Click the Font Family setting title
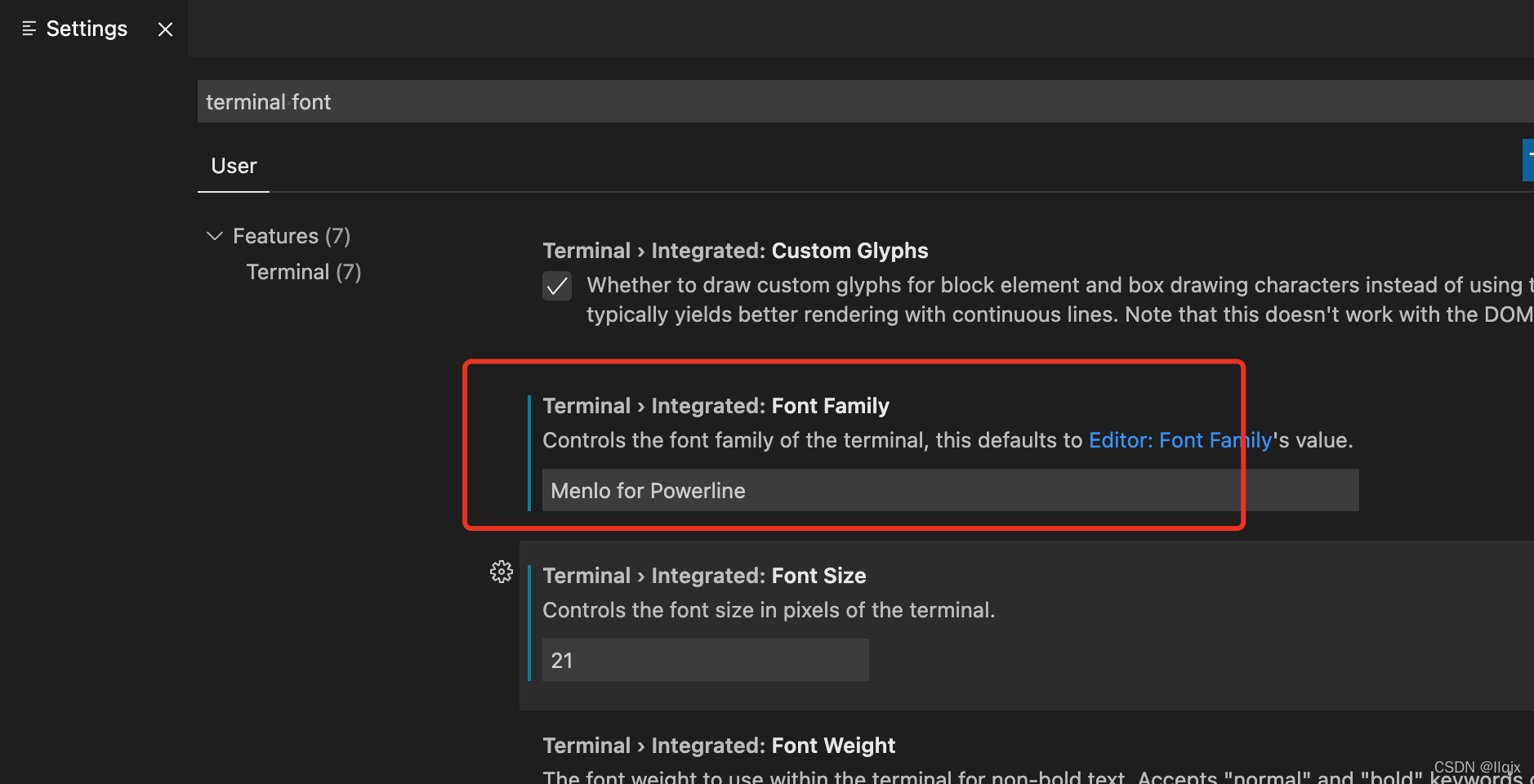Screen dimensions: 1534x784 (x=716, y=406)
